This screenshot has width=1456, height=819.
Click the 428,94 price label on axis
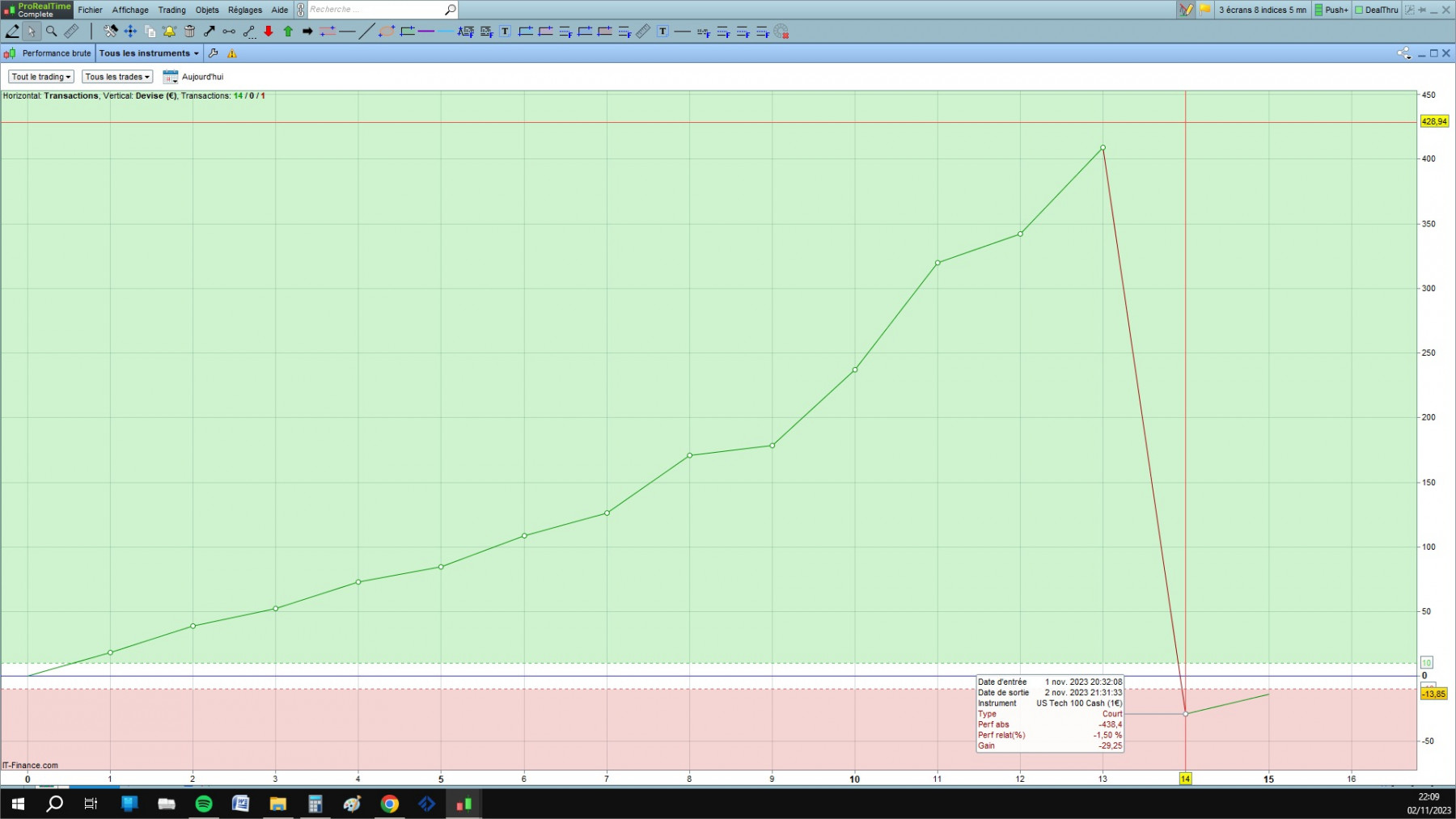(1434, 121)
